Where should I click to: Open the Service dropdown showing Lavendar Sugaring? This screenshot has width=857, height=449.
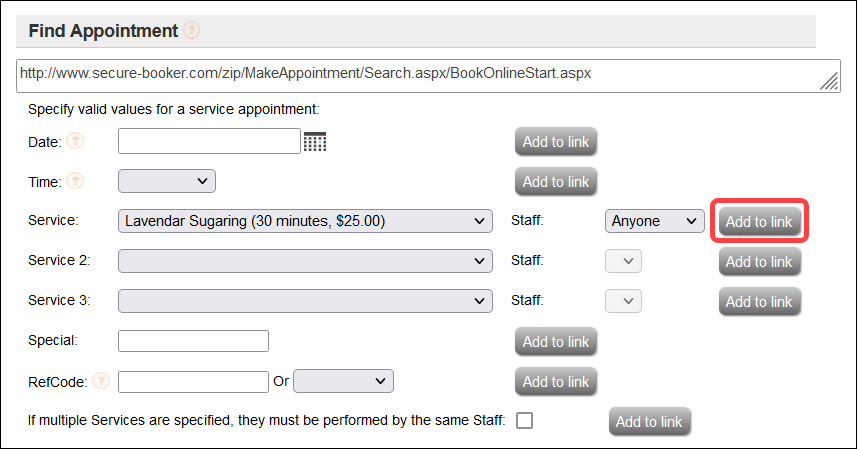point(305,221)
